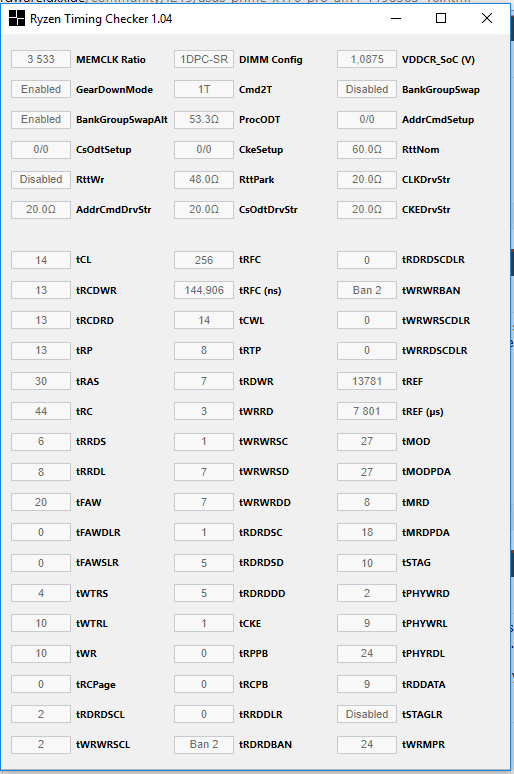Click the Ryzen Timing Checker app icon
Screen dimensions: 514x774
tap(17, 18)
